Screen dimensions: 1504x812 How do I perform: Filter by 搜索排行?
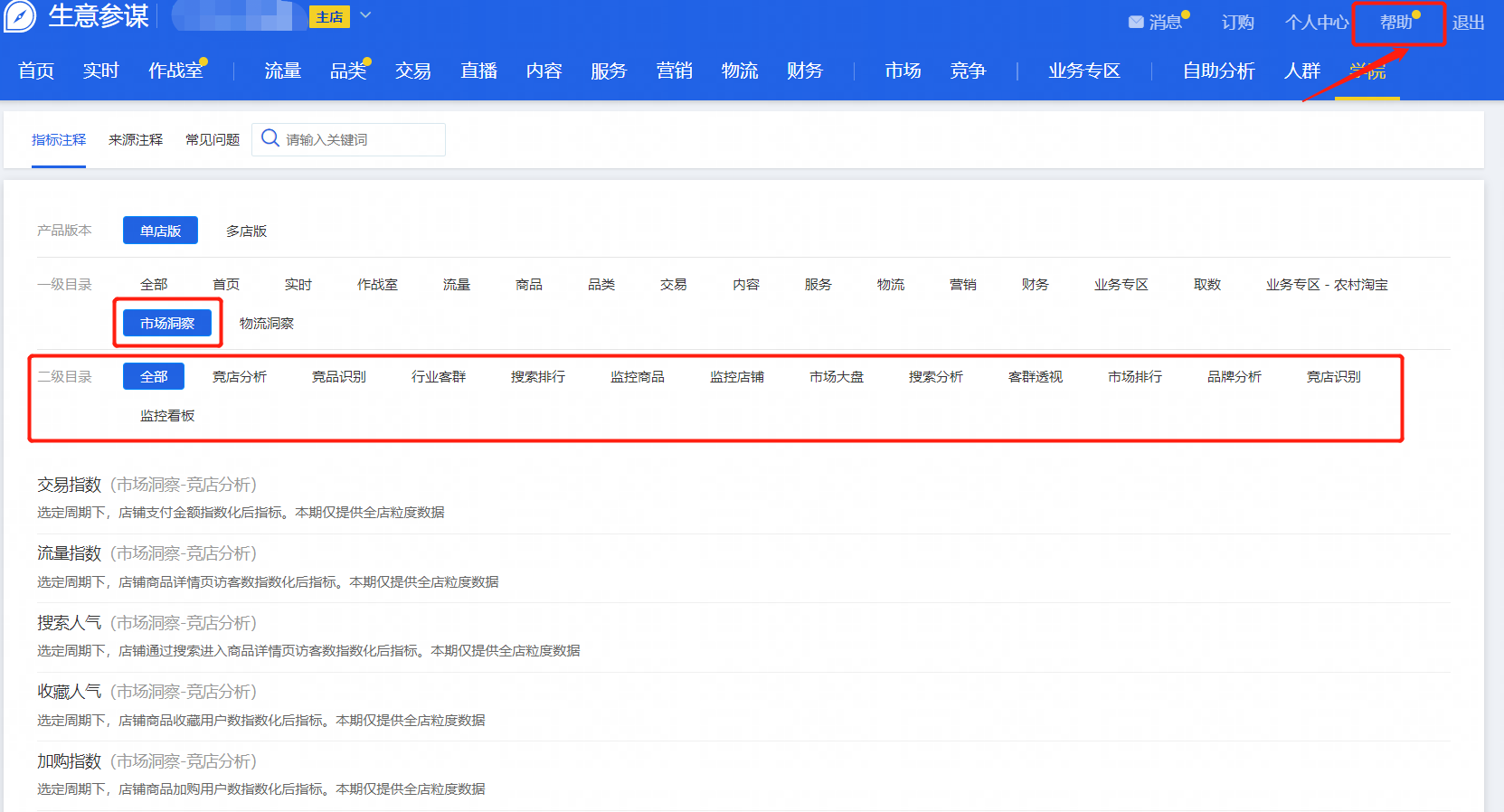pyautogui.click(x=538, y=376)
